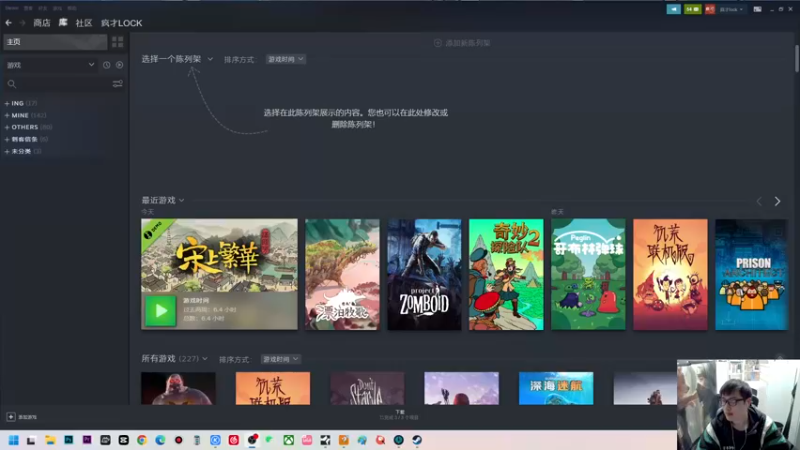
Task: Open 深海迷航 cover in all games
Action: pos(556,388)
